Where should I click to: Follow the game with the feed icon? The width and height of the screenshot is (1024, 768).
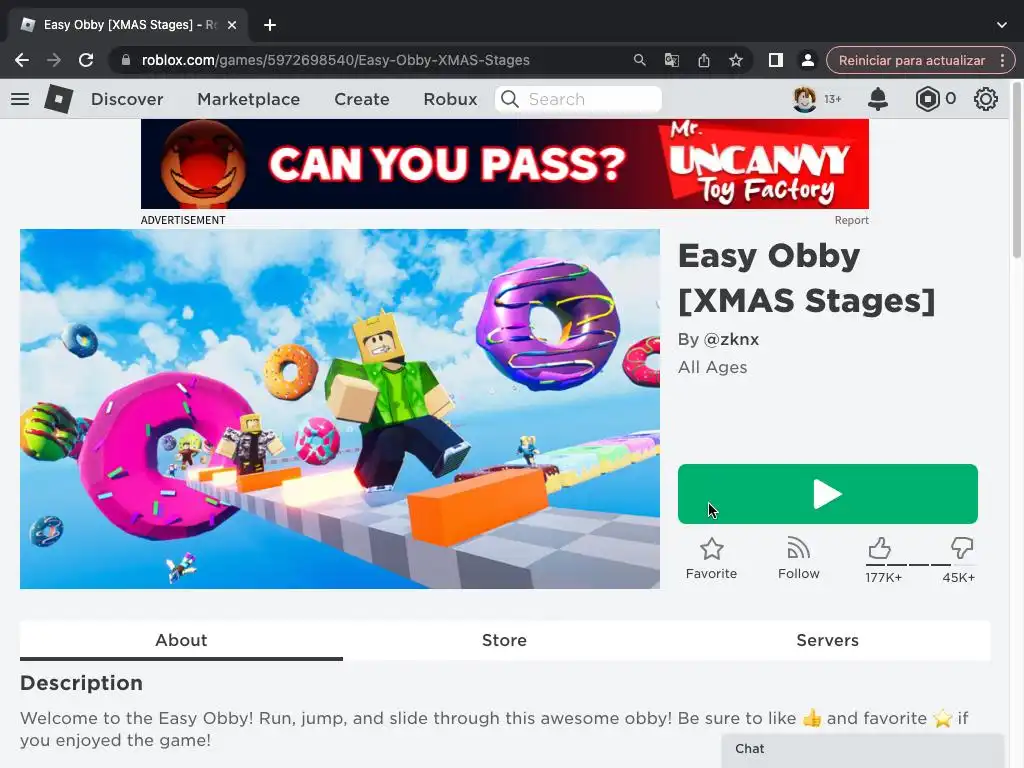coord(798,549)
